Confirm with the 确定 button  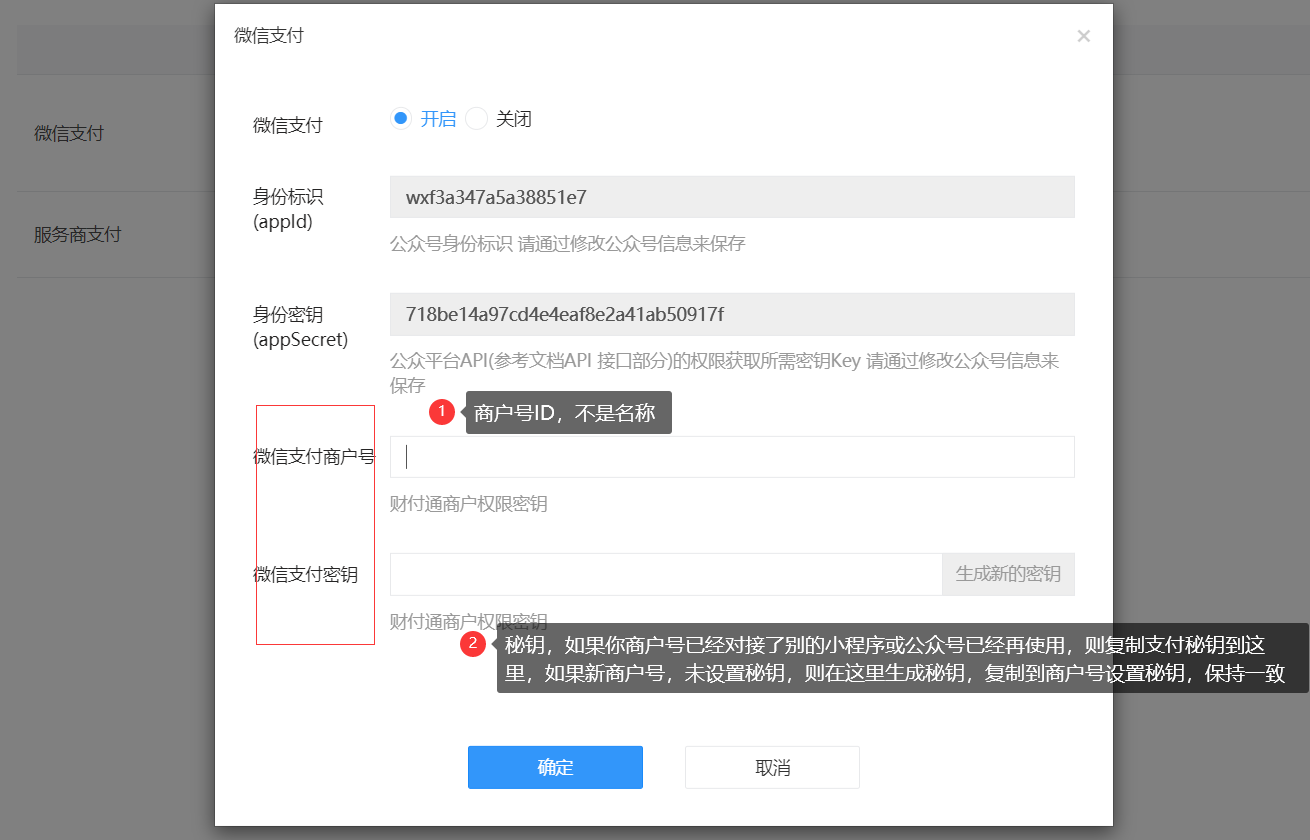[555, 767]
